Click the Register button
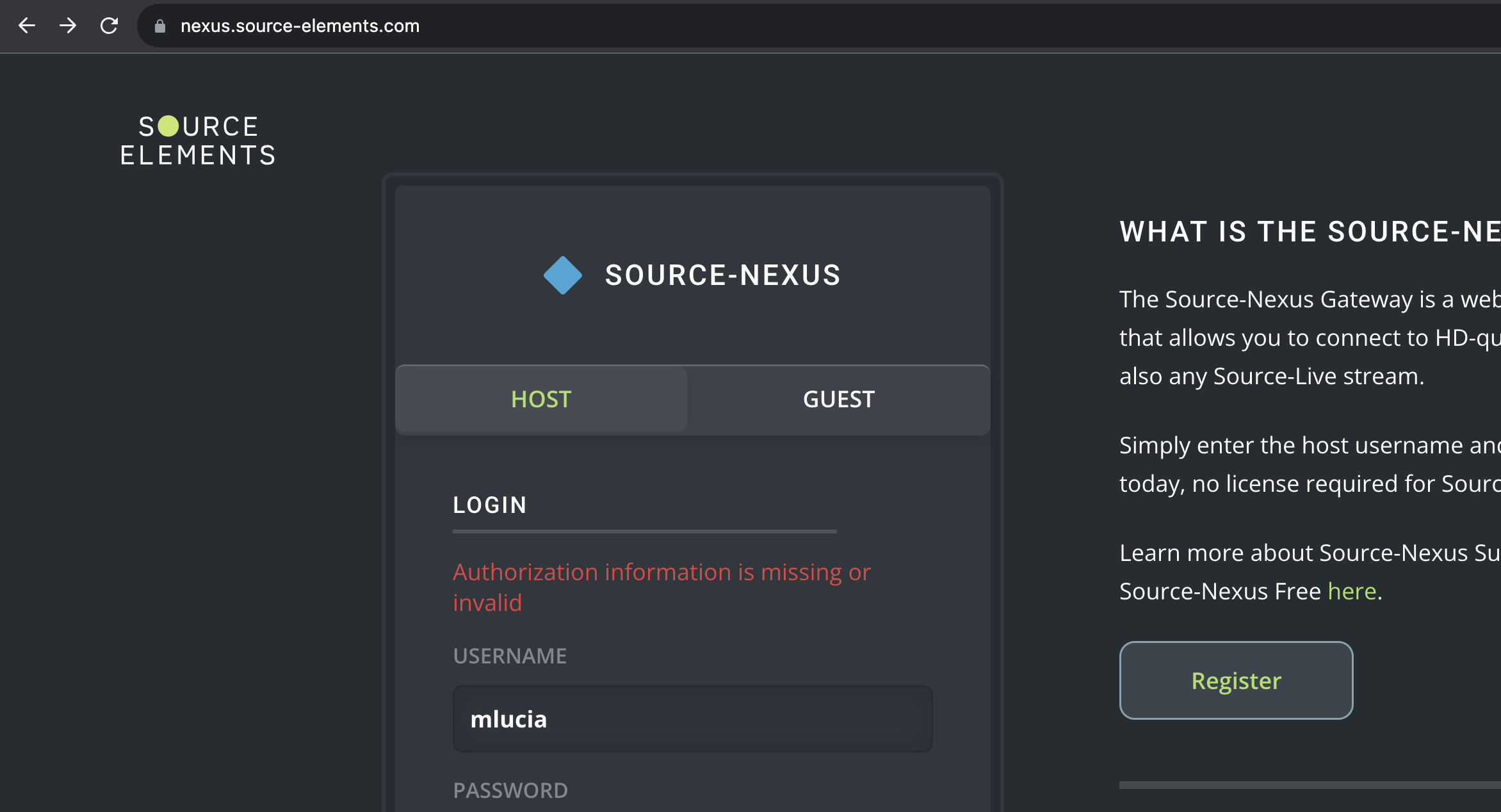1501x812 pixels. (1236, 680)
